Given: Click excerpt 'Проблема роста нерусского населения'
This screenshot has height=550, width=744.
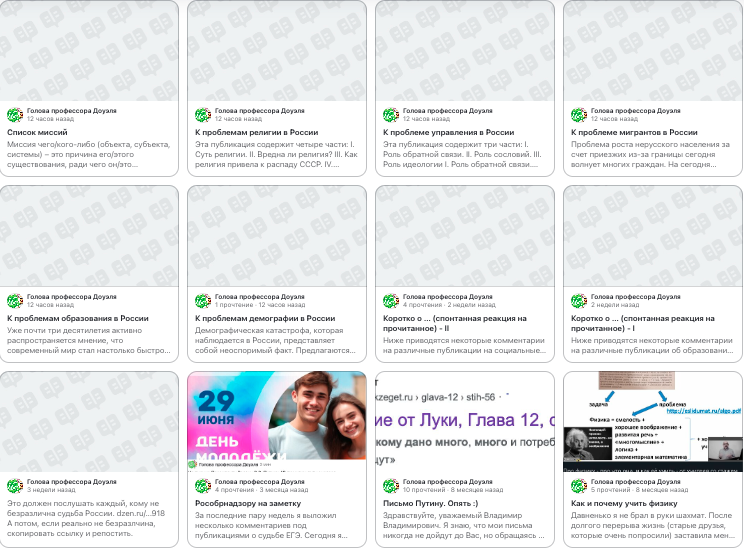Looking at the screenshot, I should [651, 154].
